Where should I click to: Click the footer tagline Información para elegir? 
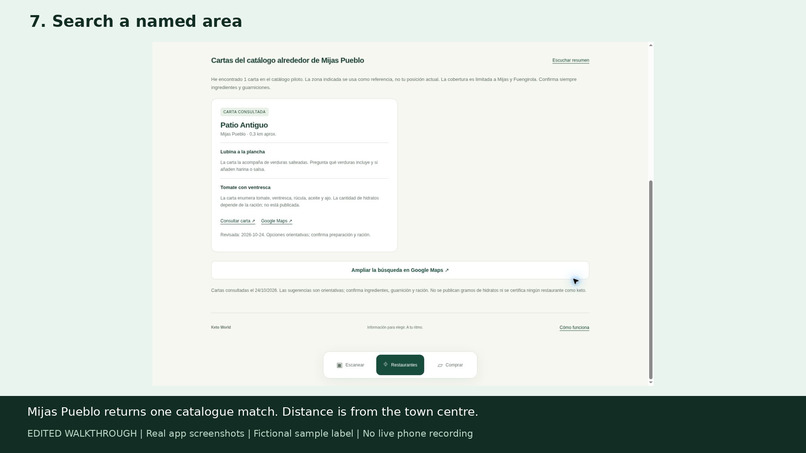tap(395, 327)
